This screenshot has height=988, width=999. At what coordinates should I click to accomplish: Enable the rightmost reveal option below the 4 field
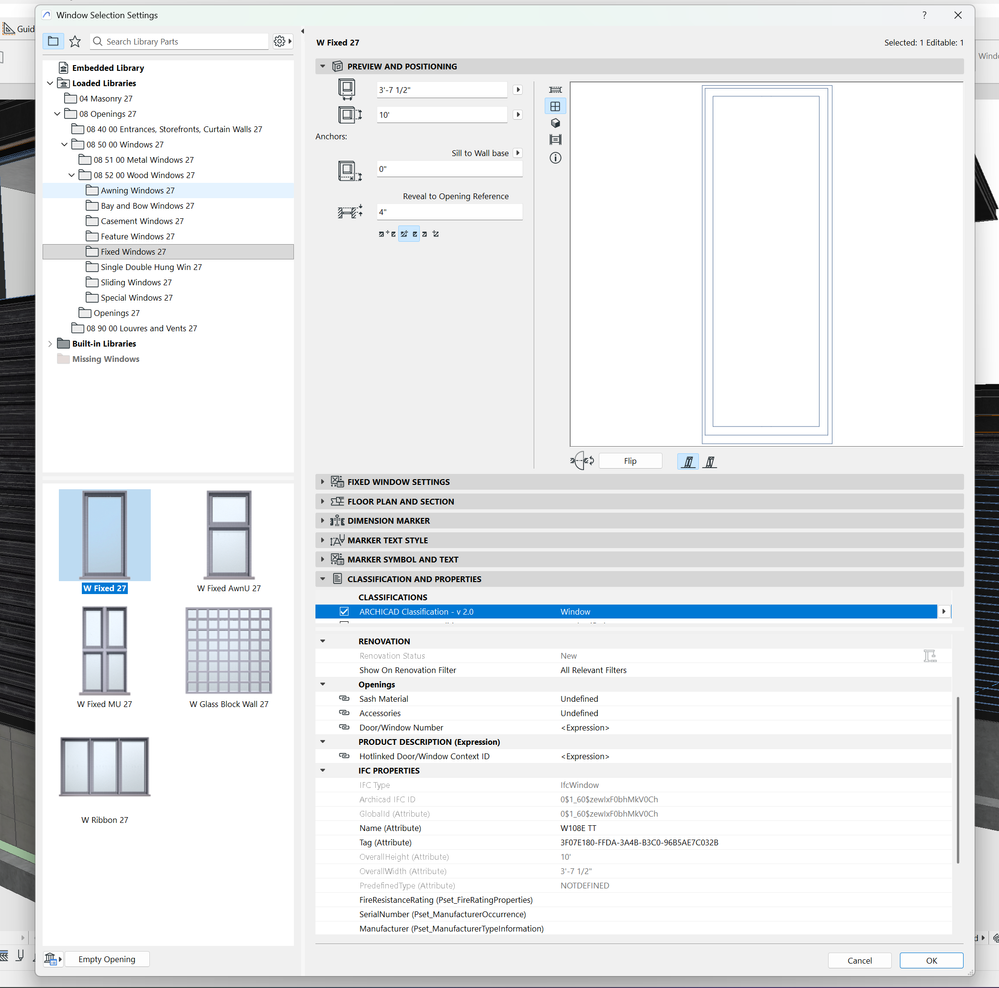(x=437, y=233)
